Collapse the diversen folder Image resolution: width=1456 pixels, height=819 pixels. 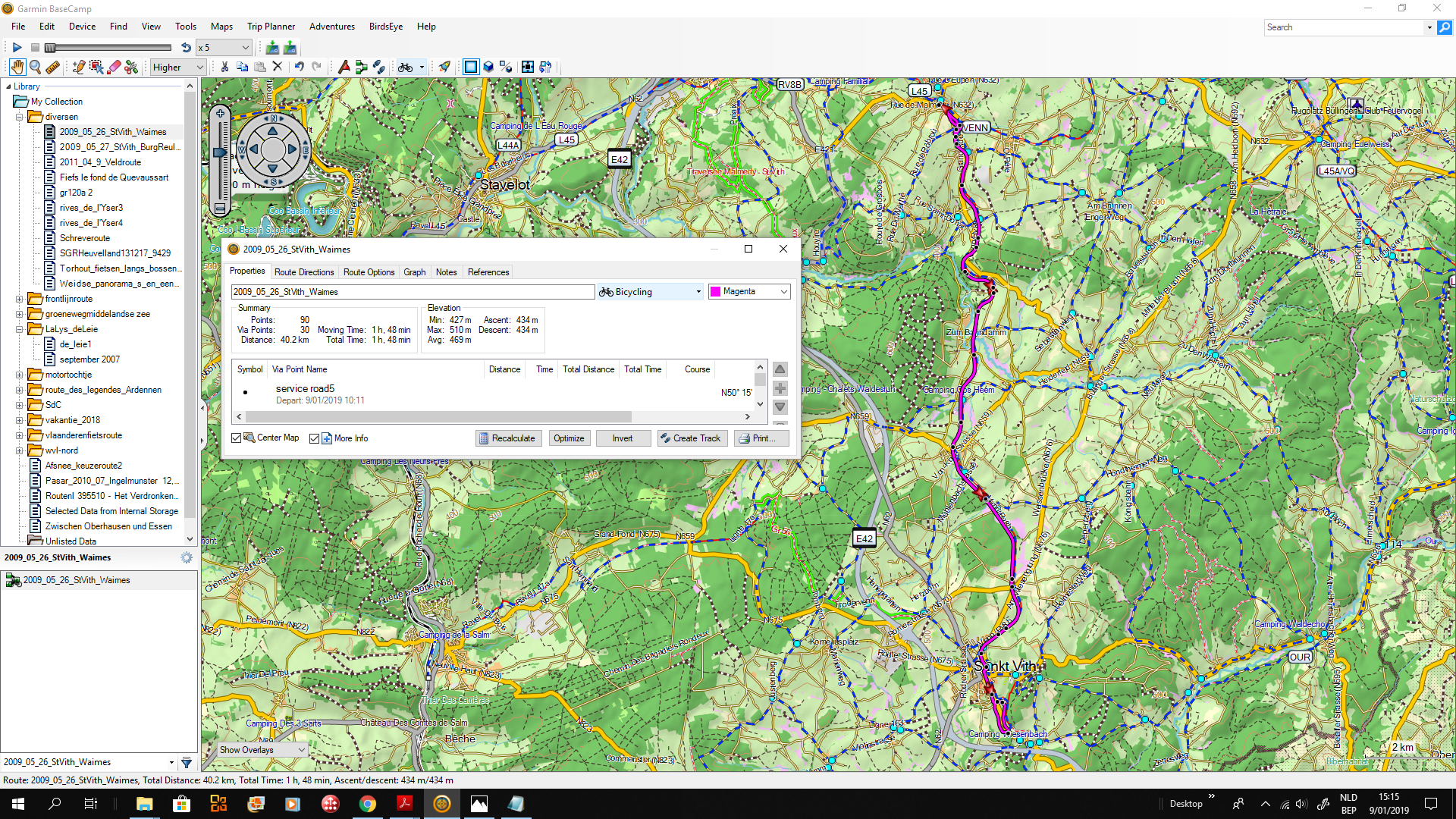pyautogui.click(x=20, y=117)
